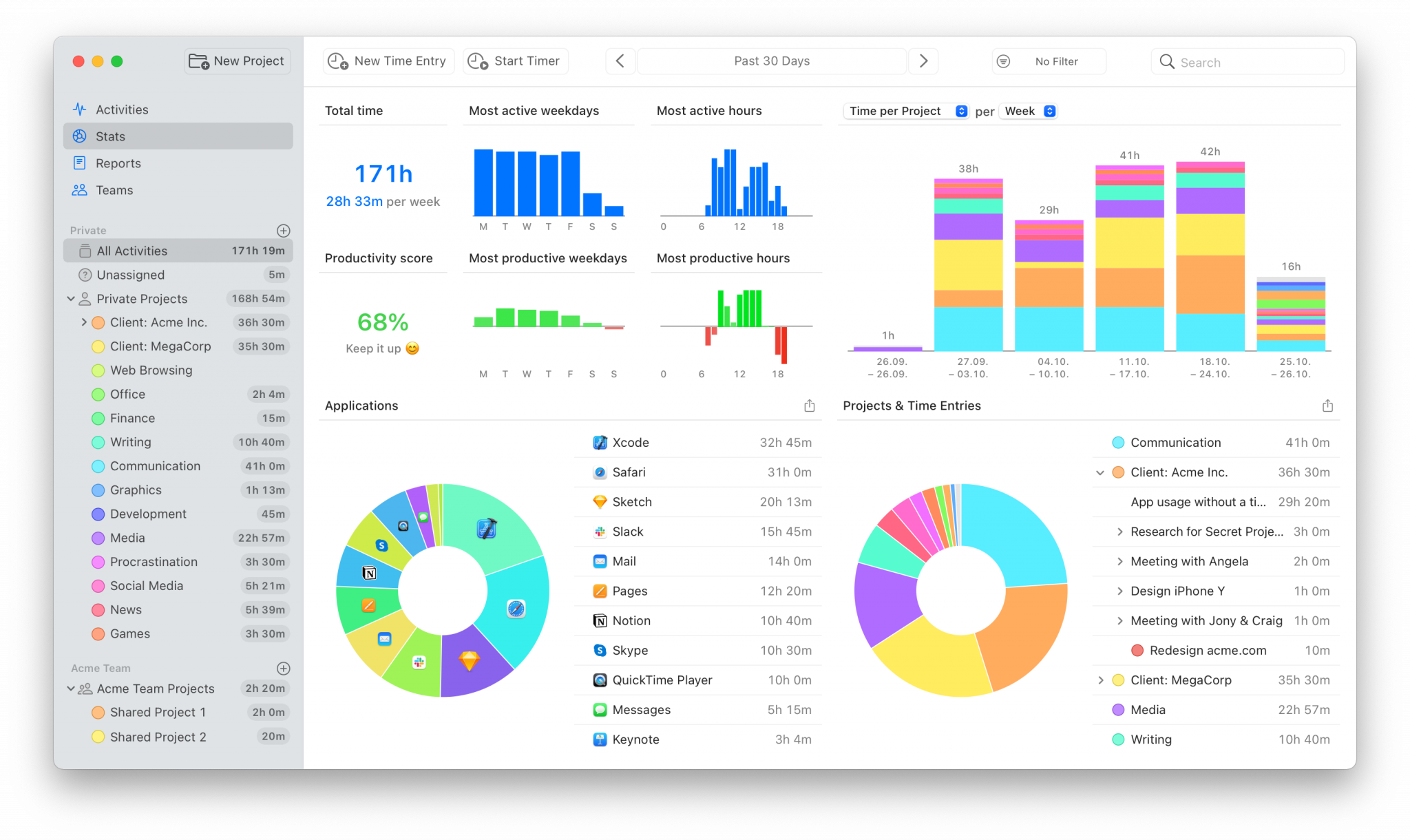
Task: Switch to the Stats view
Action: click(109, 136)
